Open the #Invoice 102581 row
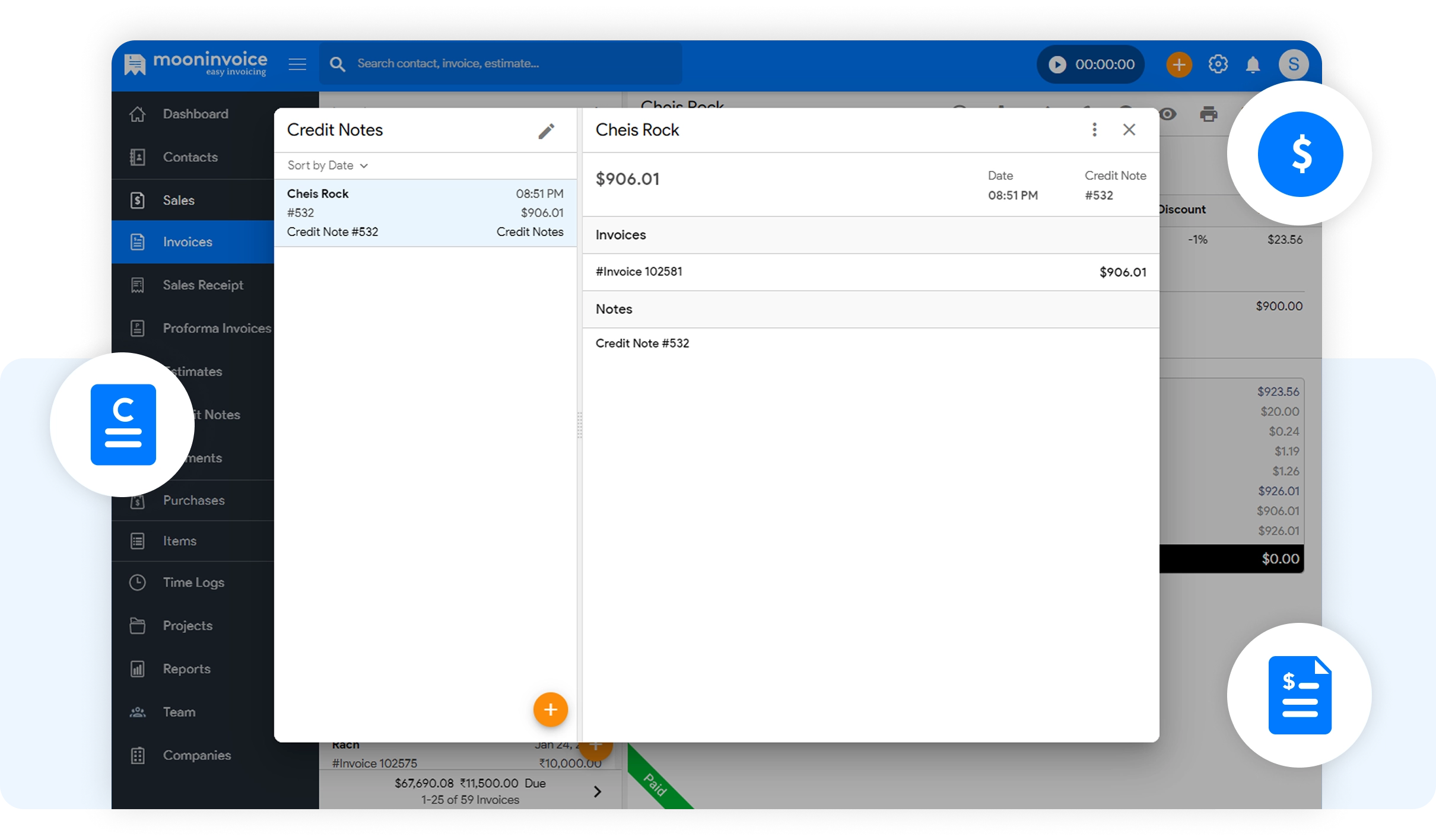 pos(870,272)
